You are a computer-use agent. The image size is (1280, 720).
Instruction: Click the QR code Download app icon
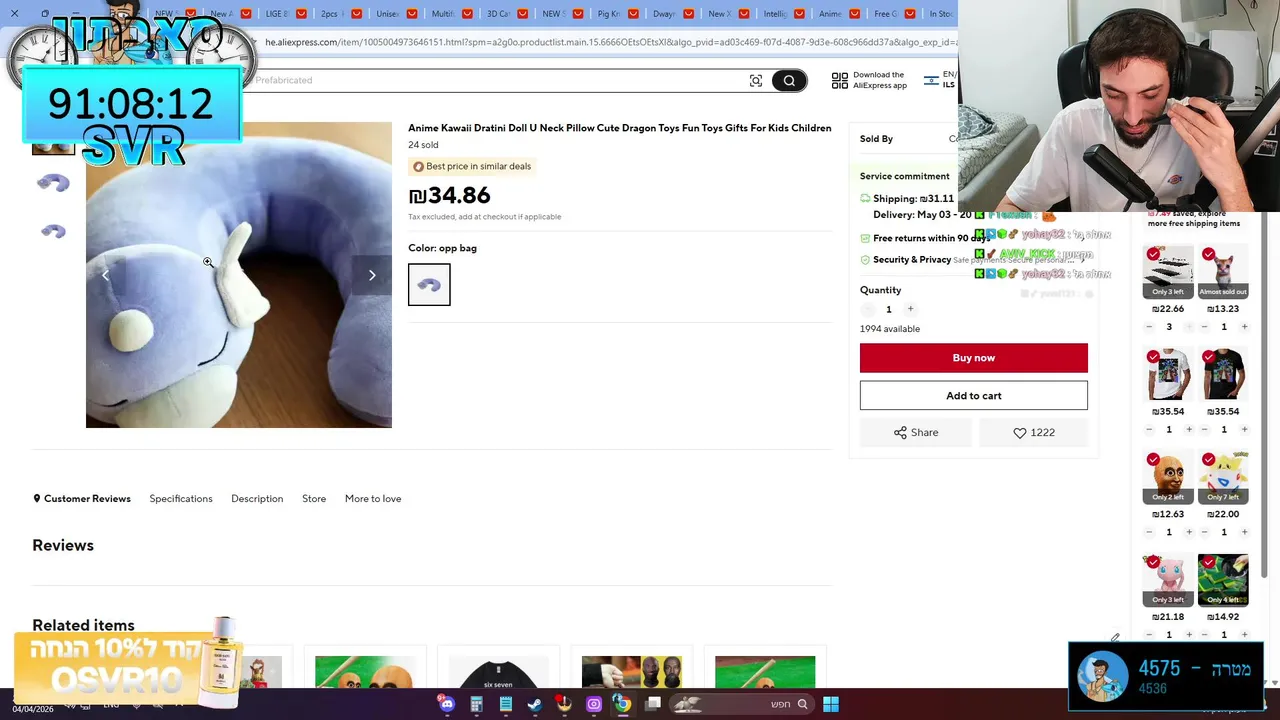tap(840, 81)
